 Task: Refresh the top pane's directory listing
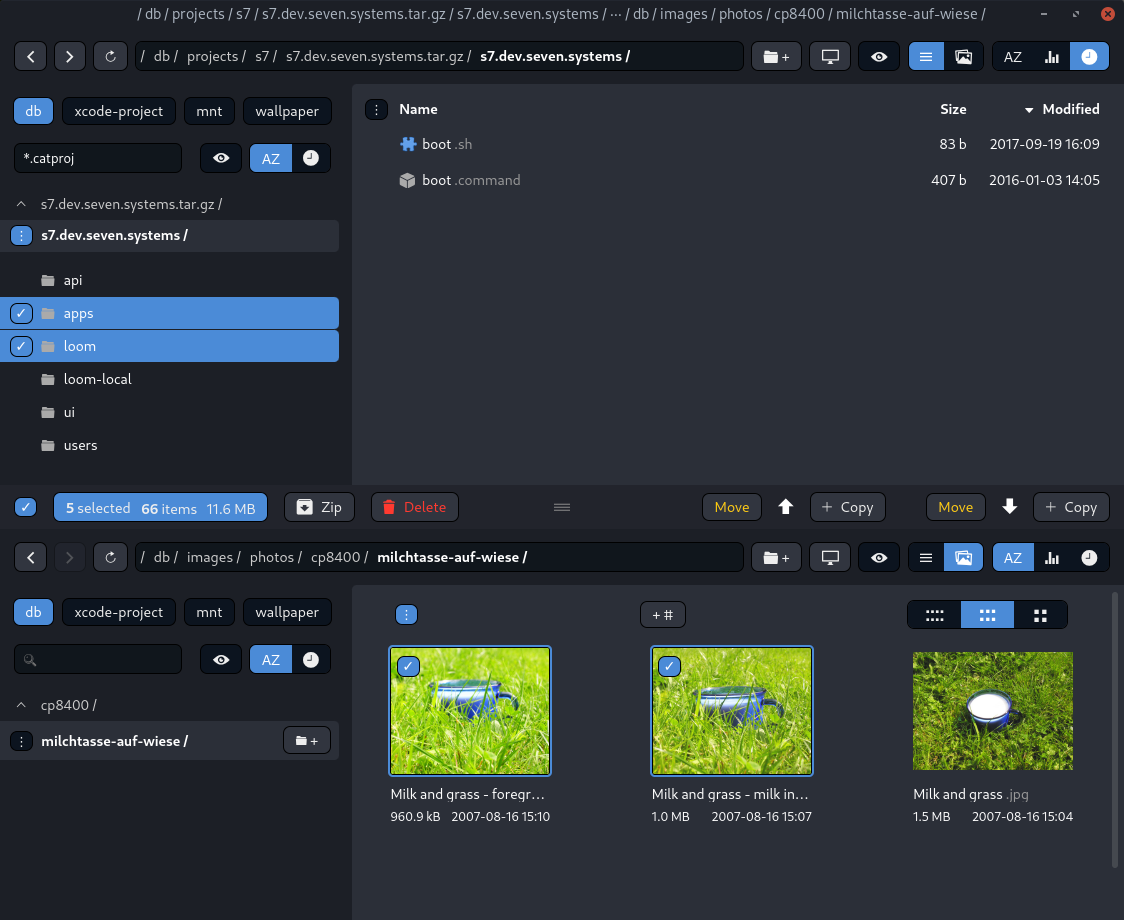(x=110, y=57)
